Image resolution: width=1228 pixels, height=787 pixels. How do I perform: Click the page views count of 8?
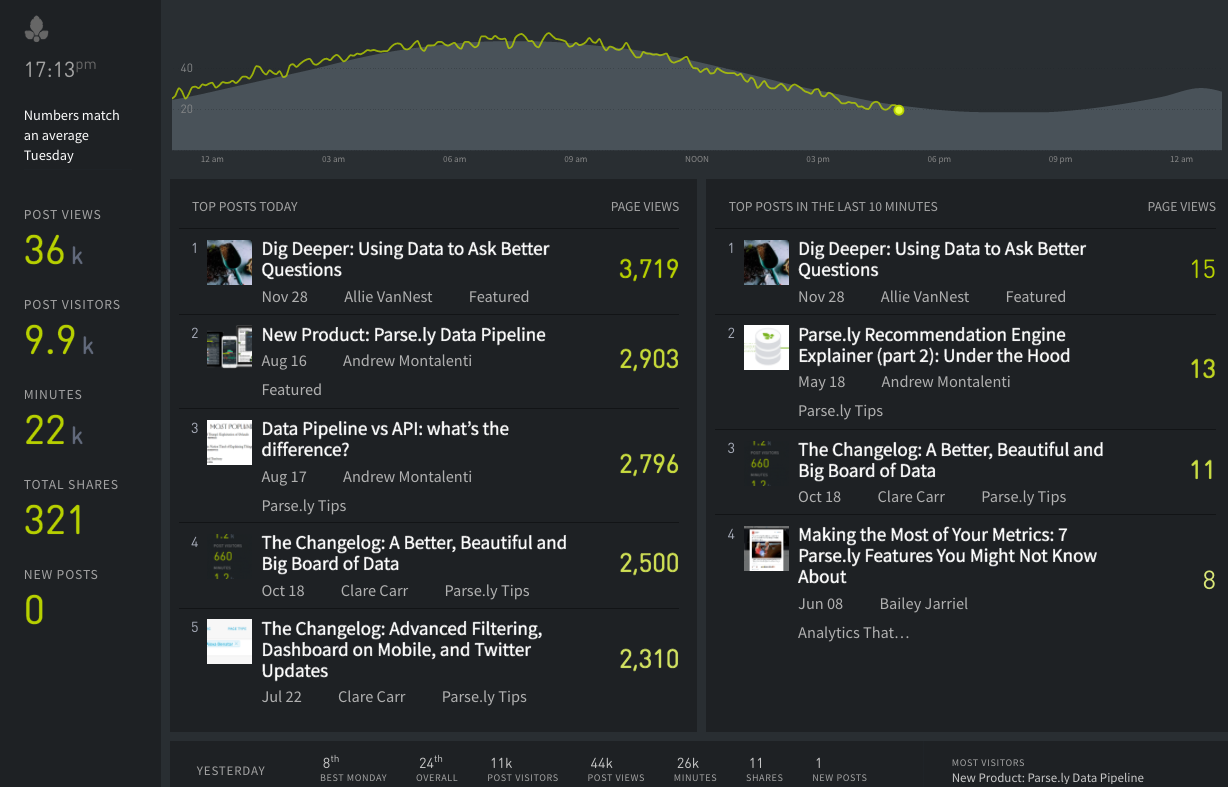pos(1209,580)
